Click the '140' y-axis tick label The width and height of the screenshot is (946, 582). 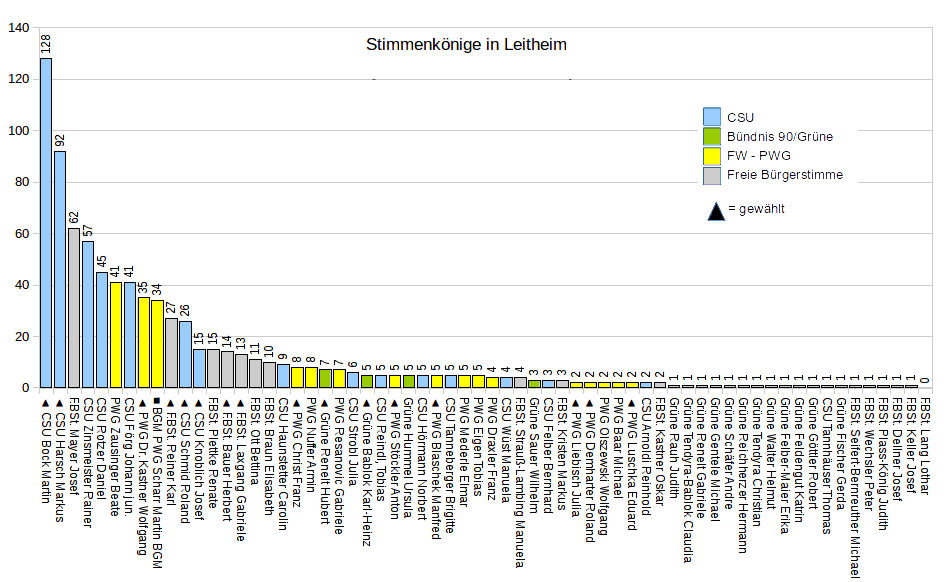point(19,28)
